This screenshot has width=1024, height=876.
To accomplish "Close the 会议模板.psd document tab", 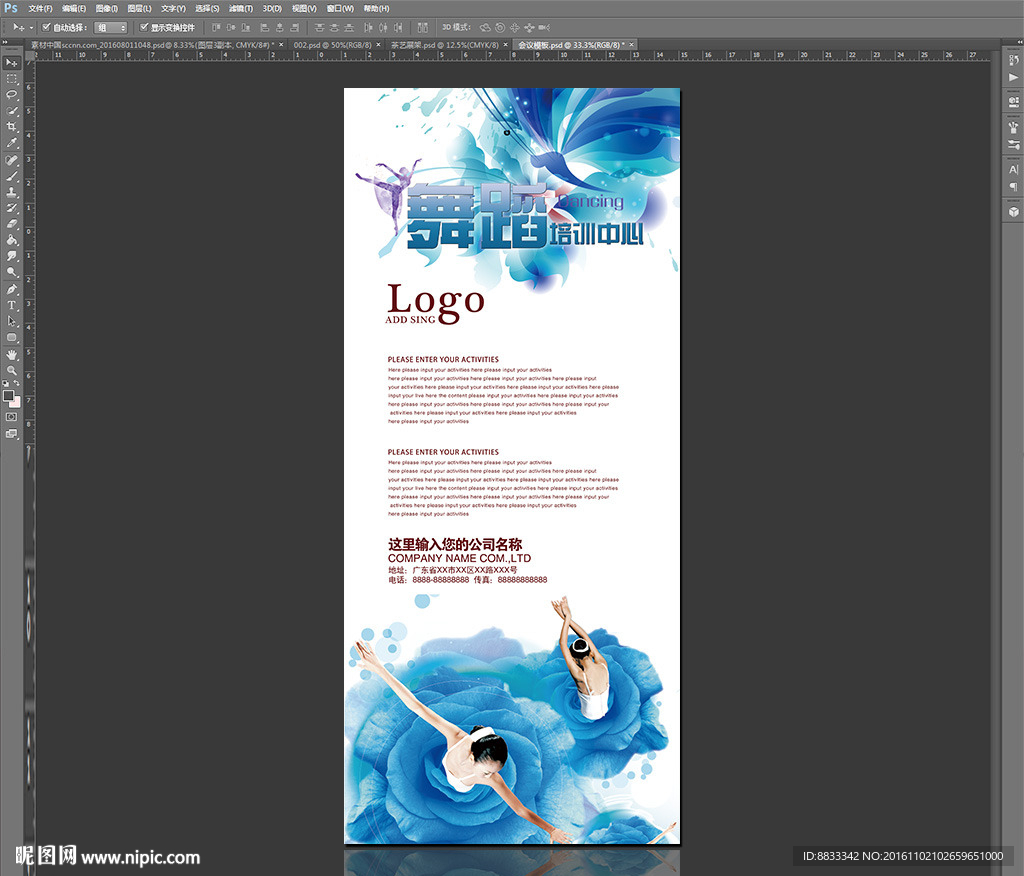I will [632, 45].
